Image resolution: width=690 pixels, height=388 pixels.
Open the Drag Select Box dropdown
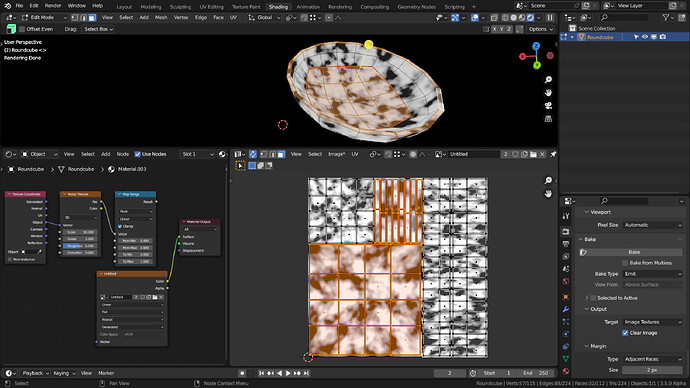99,29
